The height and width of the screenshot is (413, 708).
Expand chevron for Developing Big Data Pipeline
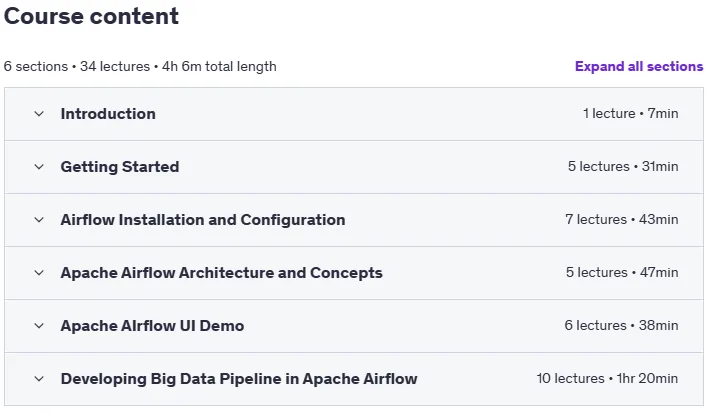(x=39, y=379)
